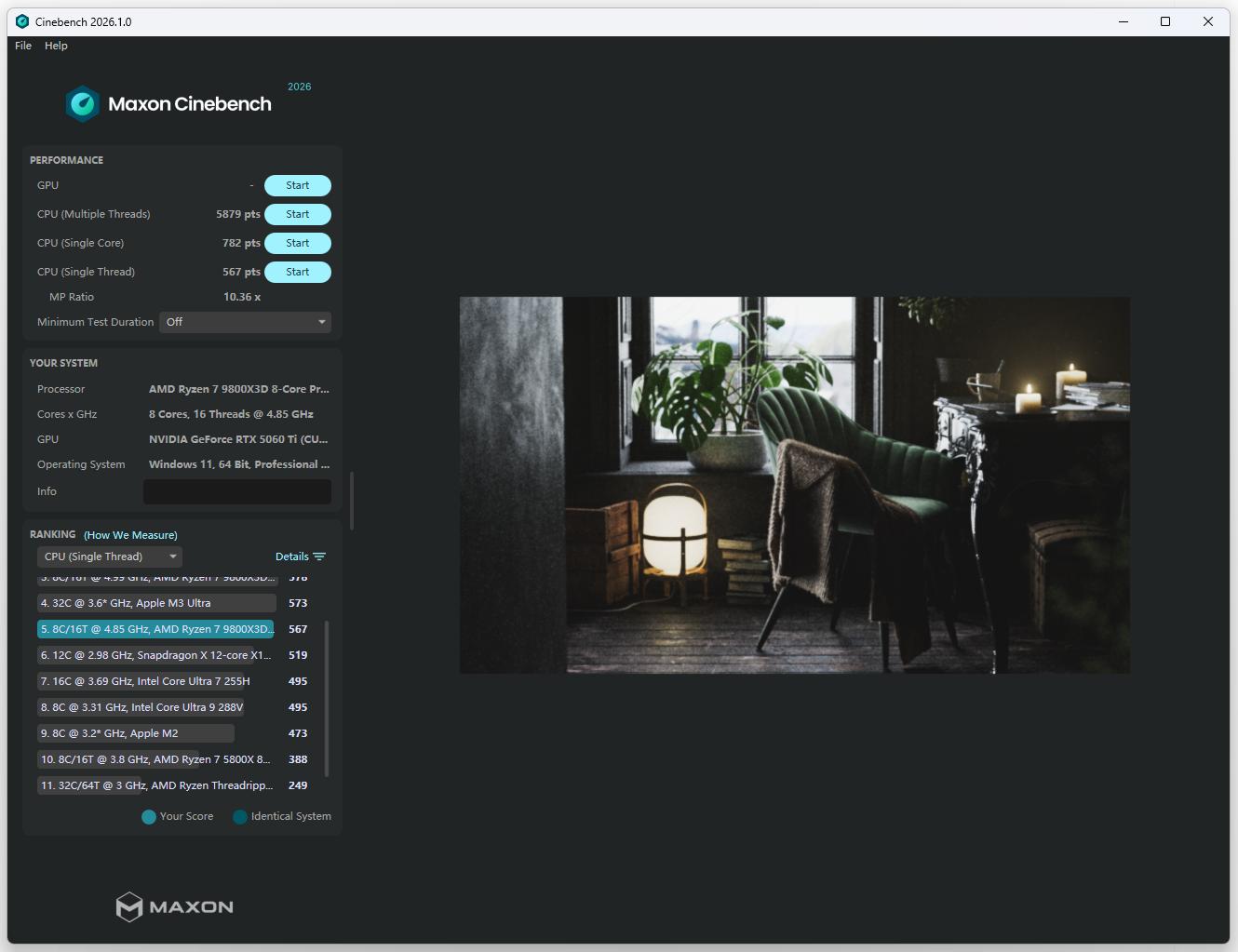Click the RANKING section heading
The image size is (1238, 952).
[x=53, y=534]
